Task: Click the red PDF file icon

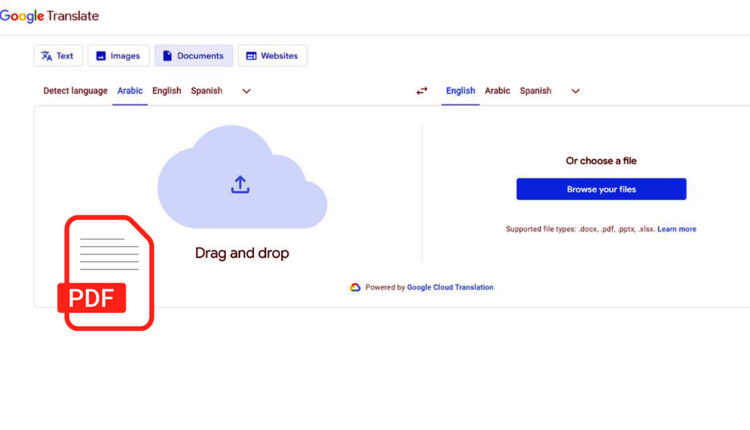Action: (108, 272)
